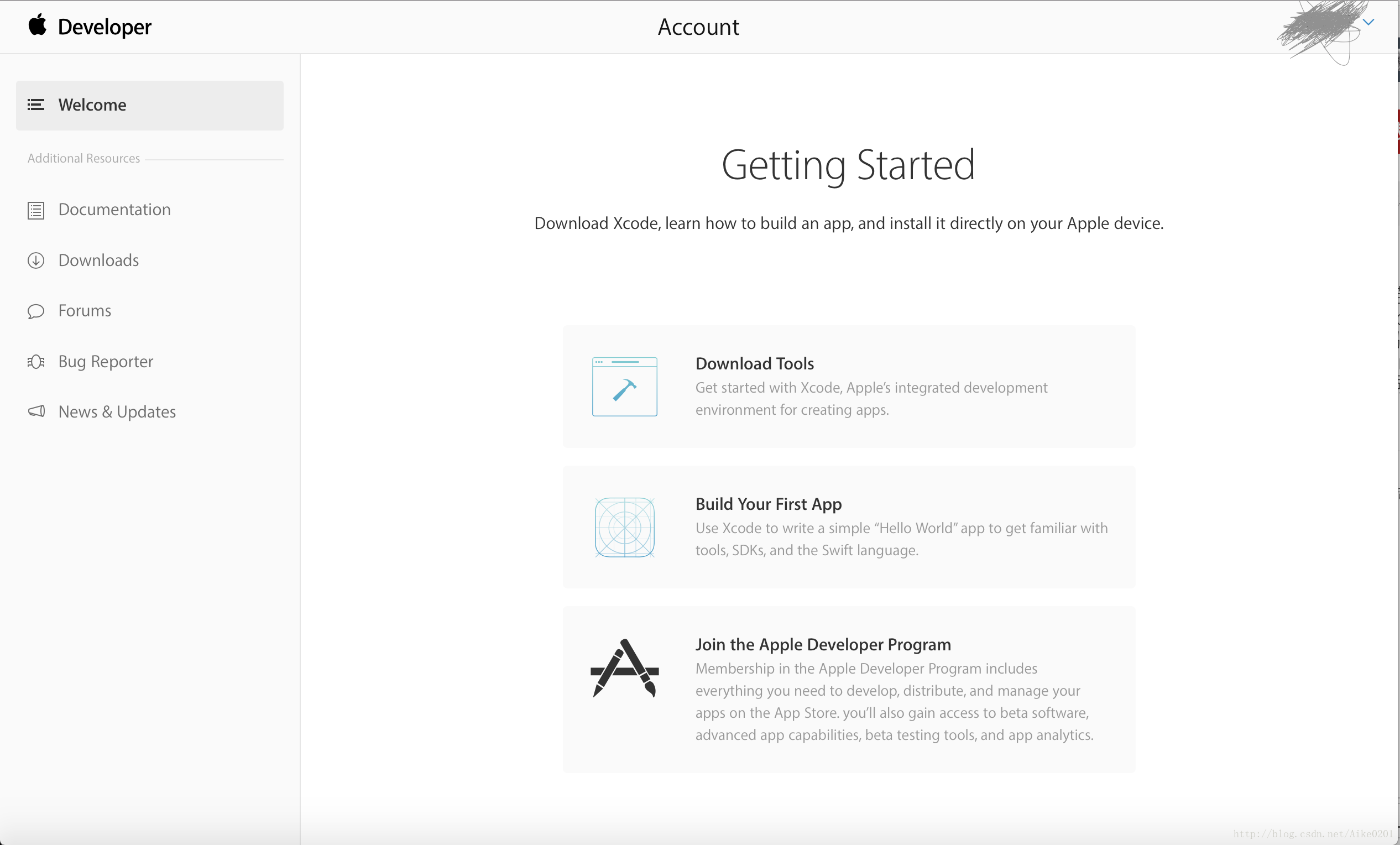The width and height of the screenshot is (1400, 845).
Task: Open Build Your First App heading
Action: point(768,504)
